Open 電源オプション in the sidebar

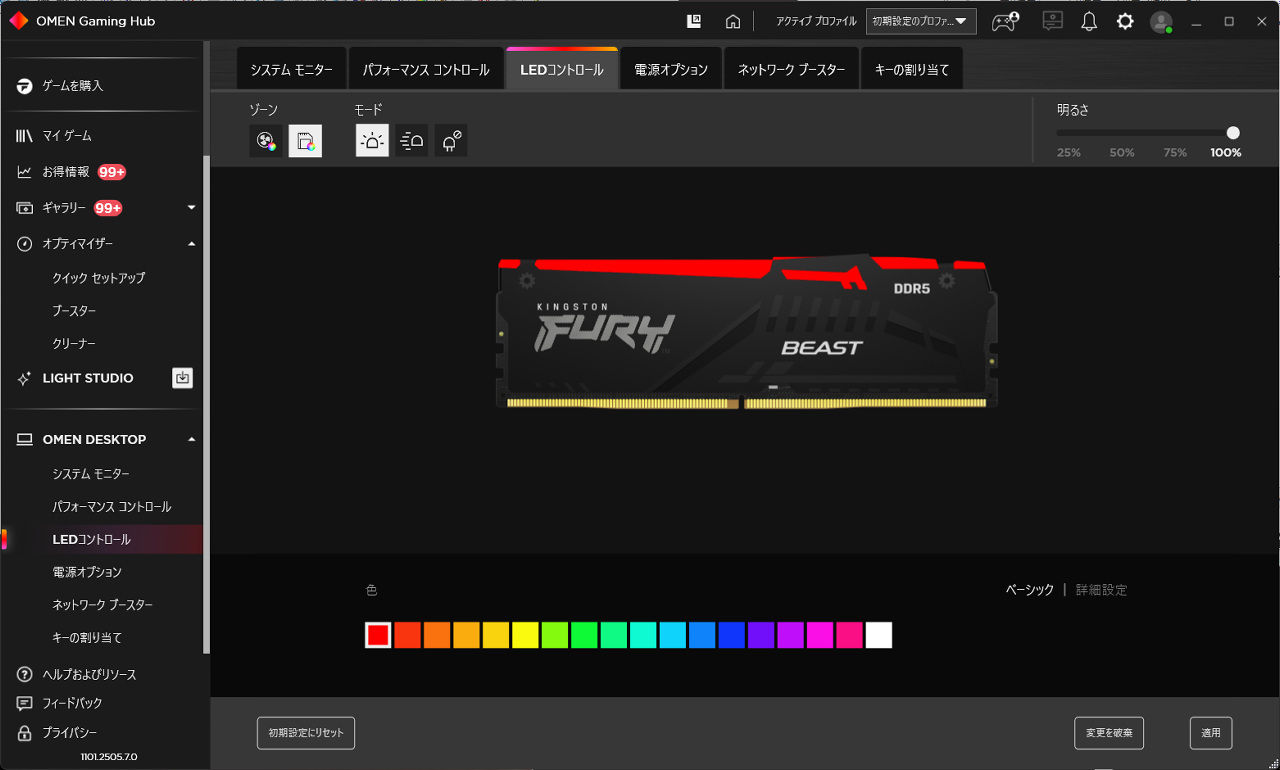(x=87, y=572)
